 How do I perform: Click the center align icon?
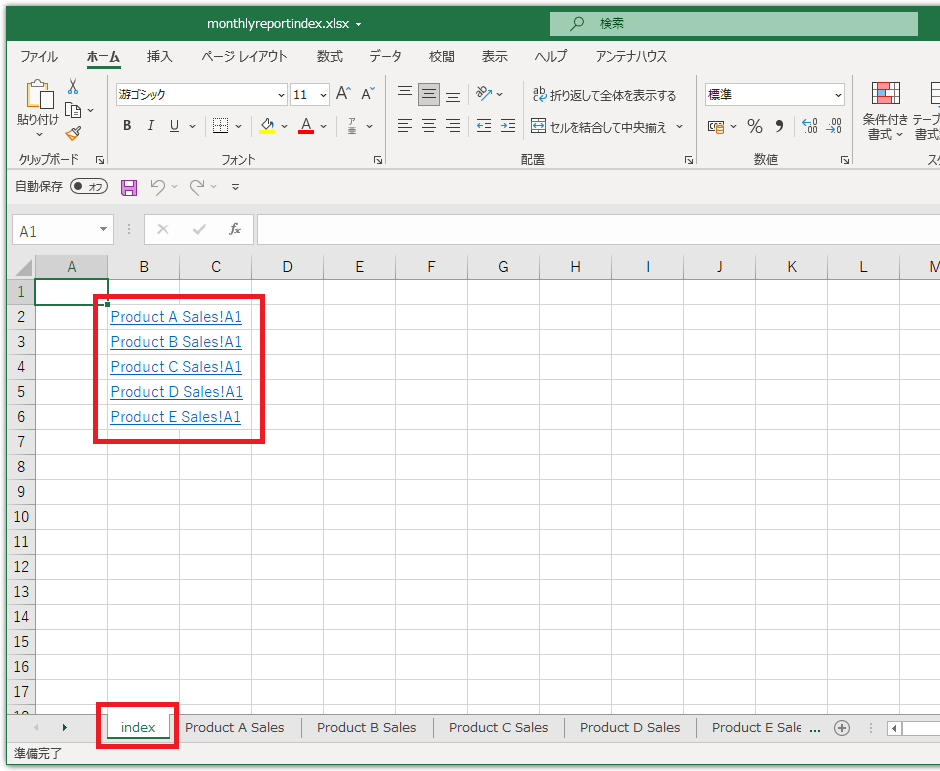point(428,125)
